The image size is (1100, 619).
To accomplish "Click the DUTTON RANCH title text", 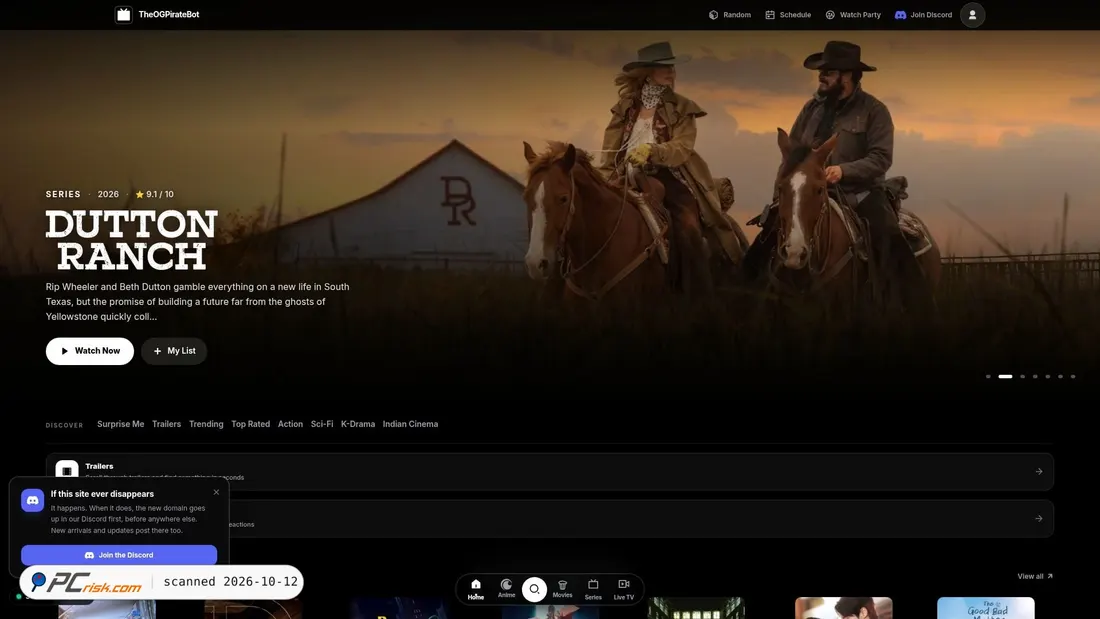I will point(132,240).
